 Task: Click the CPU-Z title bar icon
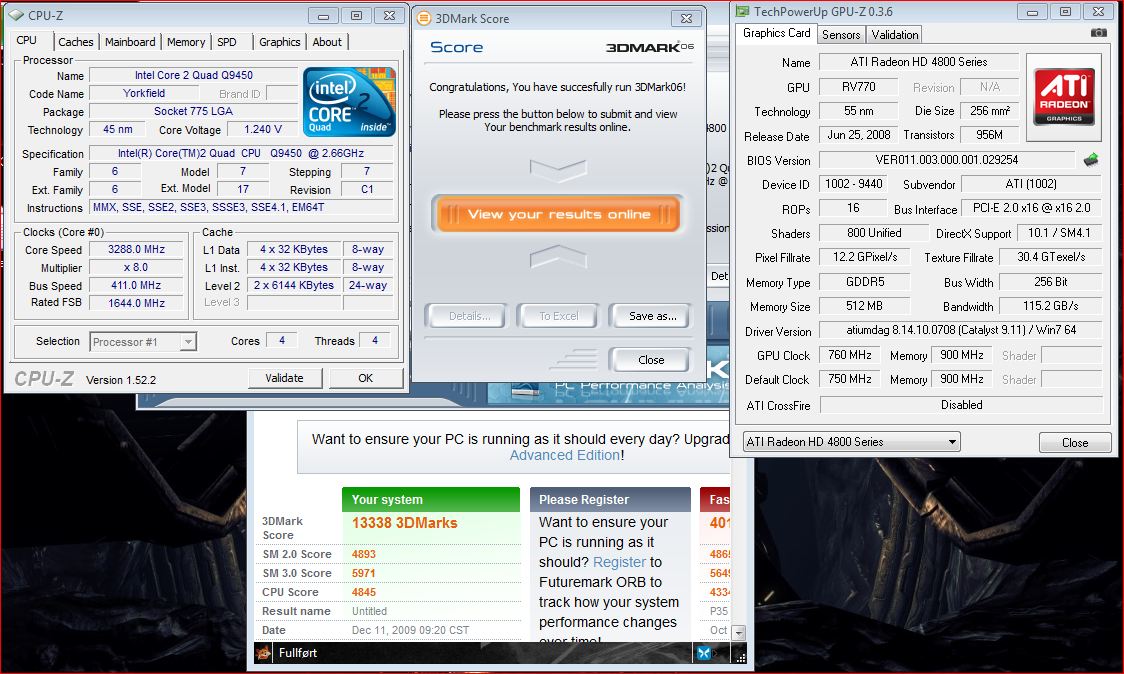coord(15,15)
